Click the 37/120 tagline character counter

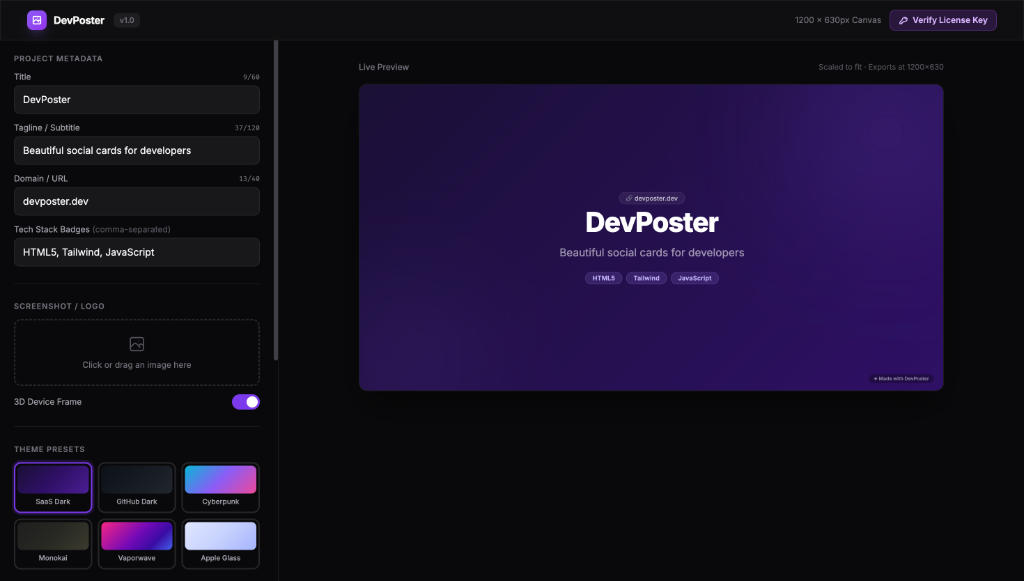pyautogui.click(x=248, y=128)
